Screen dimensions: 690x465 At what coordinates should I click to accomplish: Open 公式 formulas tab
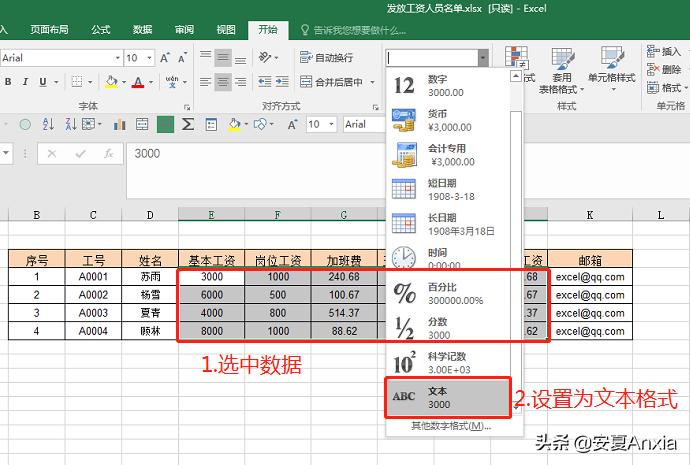100,29
